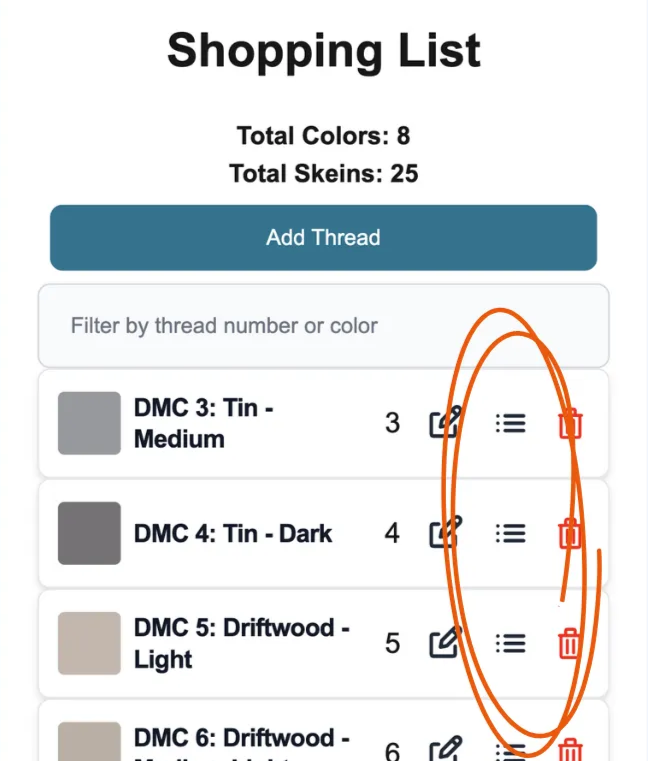Click the DMC 4: Tin - Dark label
The width and height of the screenshot is (648, 761).
pos(233,533)
